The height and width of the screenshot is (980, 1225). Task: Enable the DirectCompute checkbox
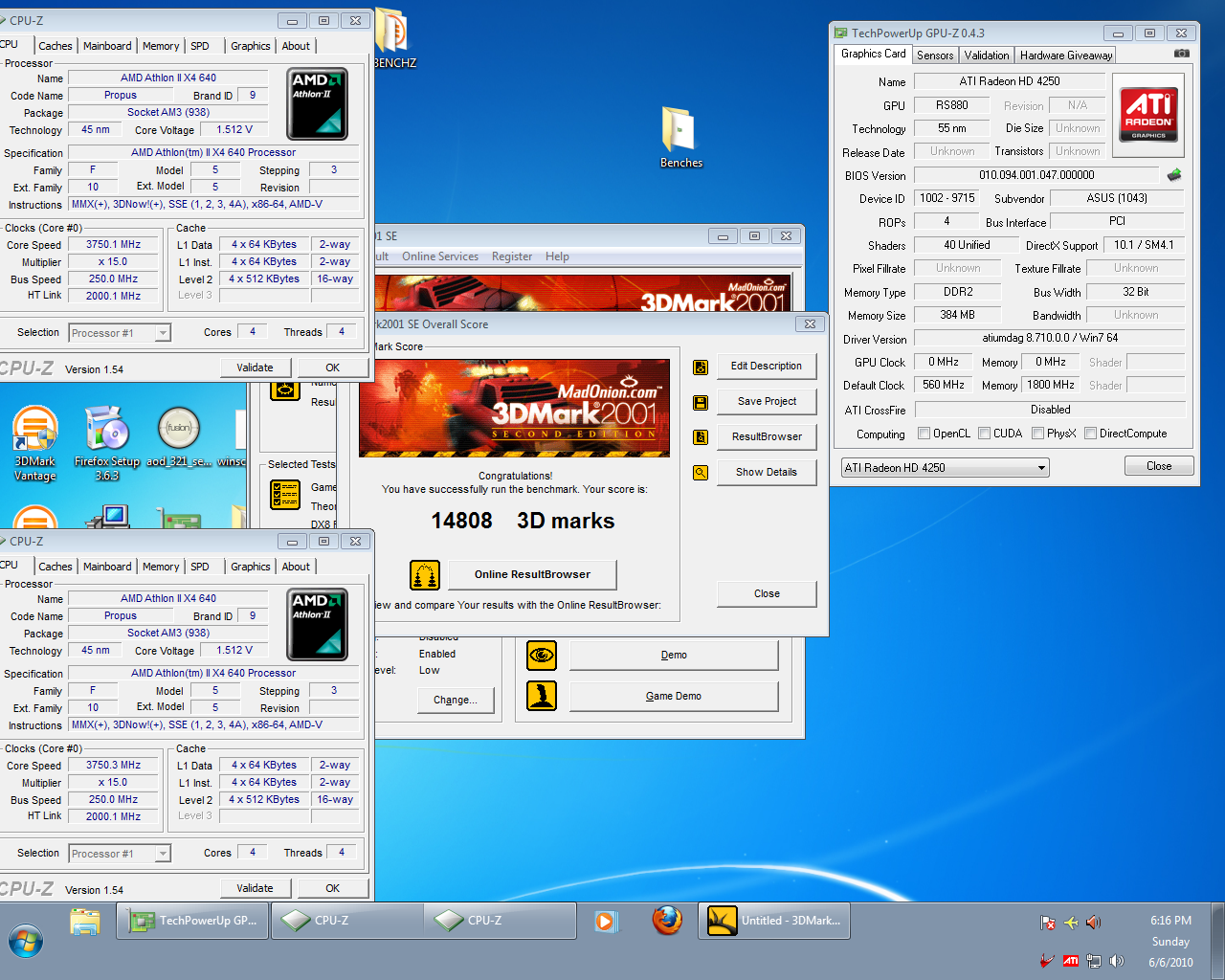point(1090,434)
